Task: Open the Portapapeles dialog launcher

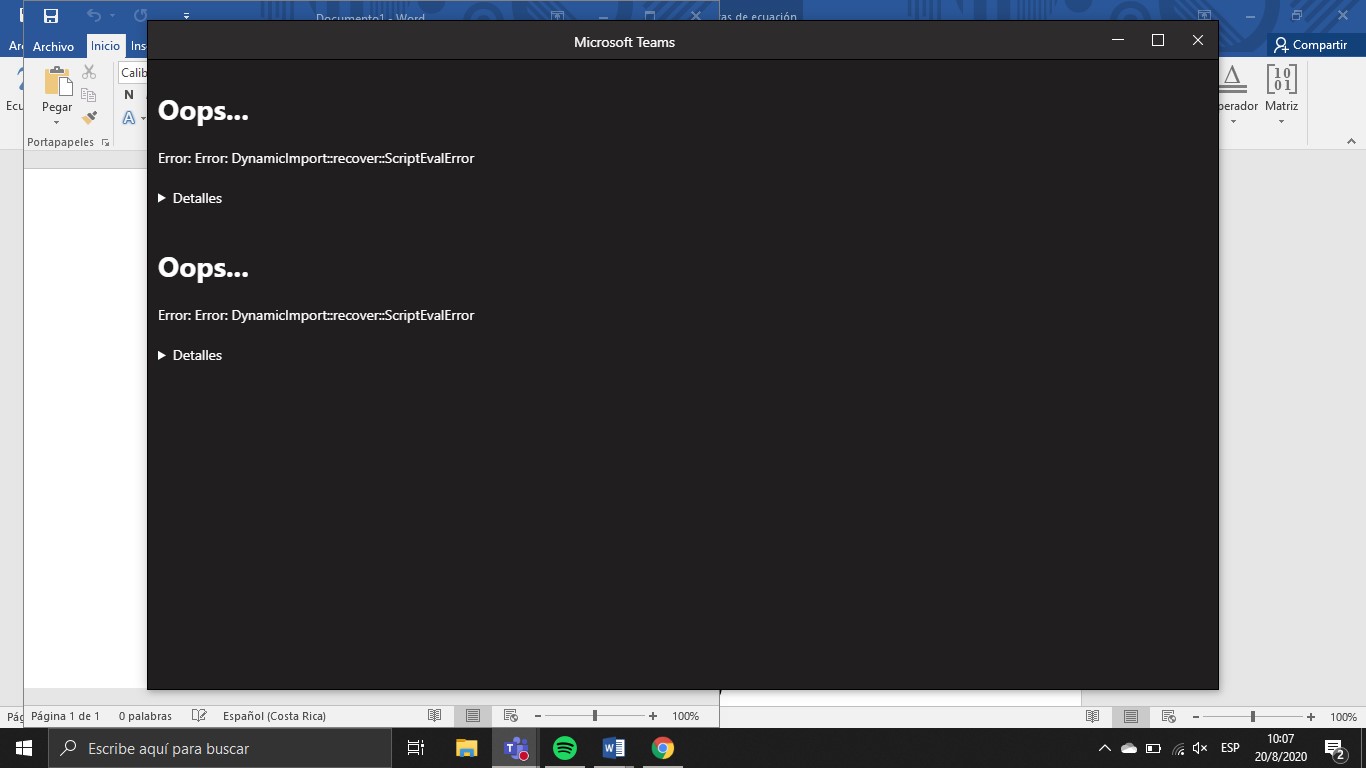Action: coord(106,143)
